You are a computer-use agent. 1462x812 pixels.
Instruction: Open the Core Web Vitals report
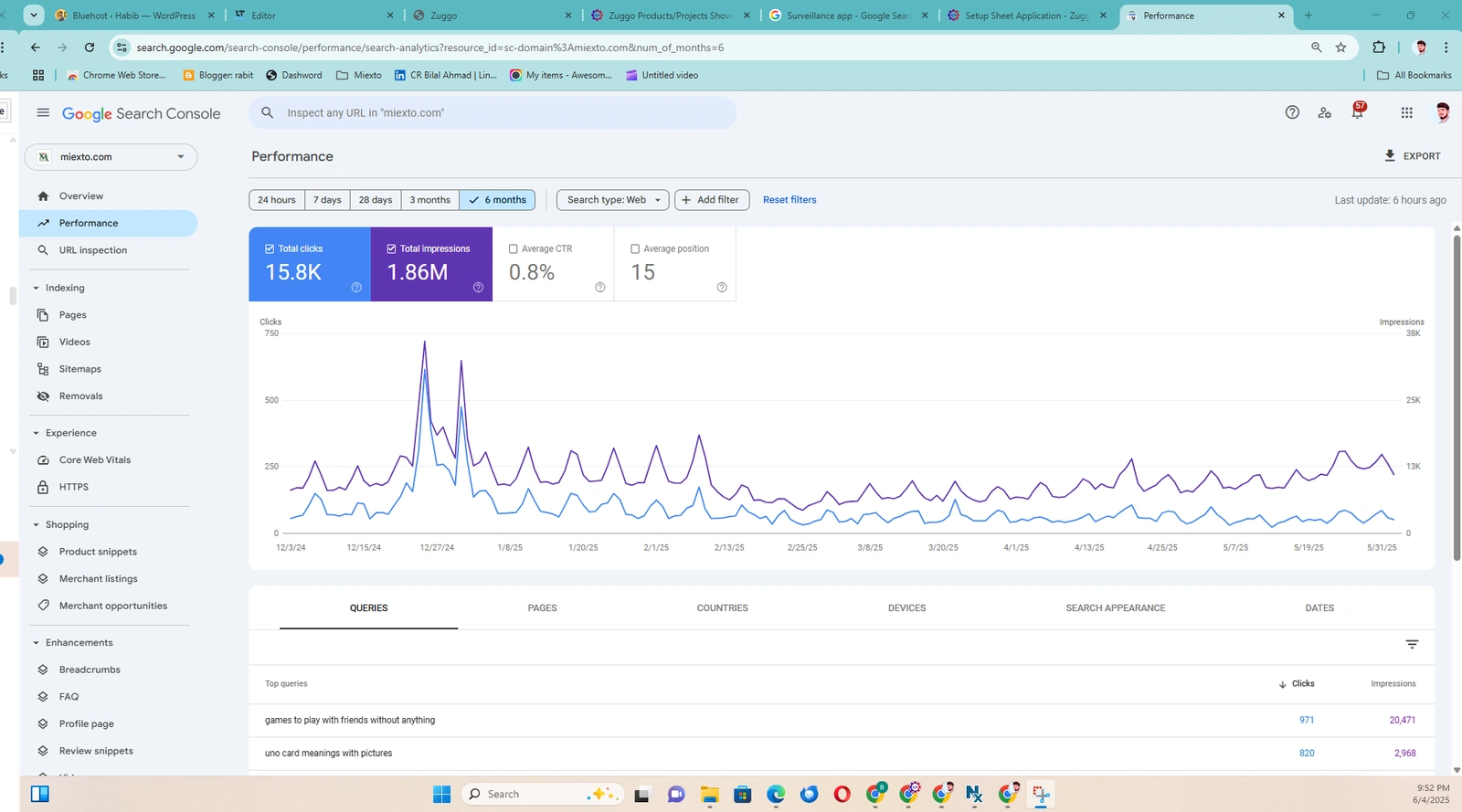pos(109,460)
